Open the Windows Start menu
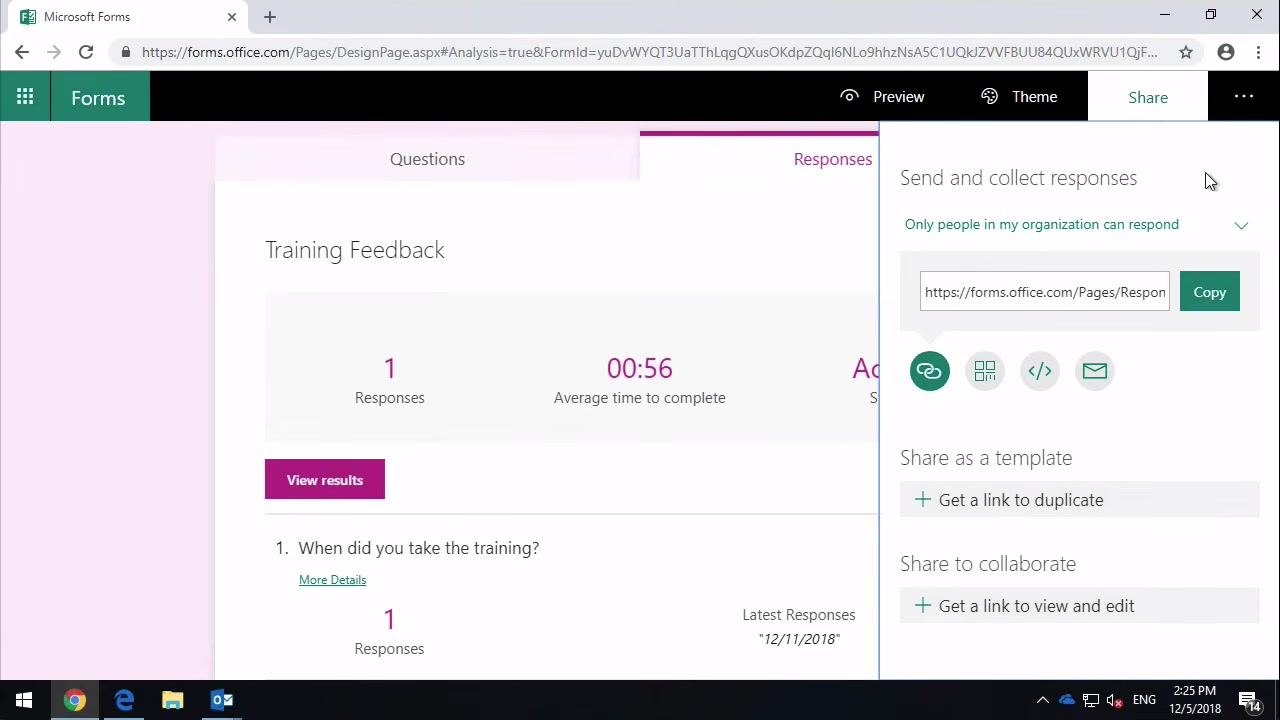The width and height of the screenshot is (1280, 720). tap(24, 700)
